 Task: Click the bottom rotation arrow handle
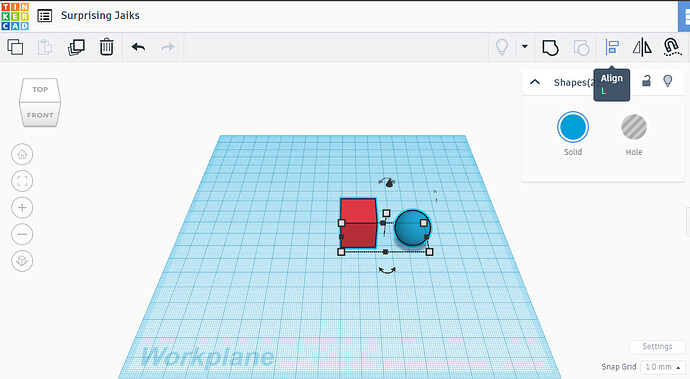coord(387,270)
